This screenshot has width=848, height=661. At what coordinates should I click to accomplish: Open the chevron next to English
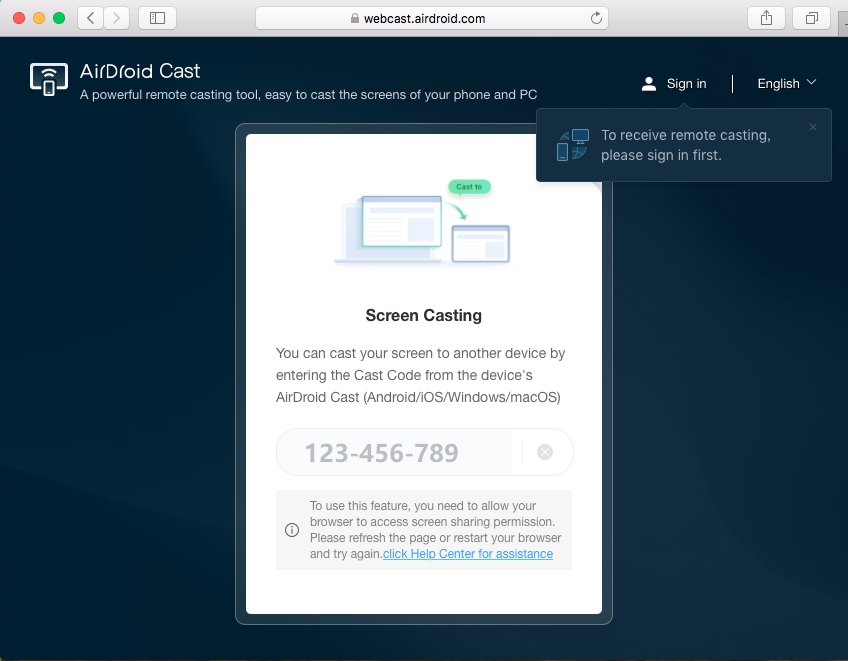(810, 83)
